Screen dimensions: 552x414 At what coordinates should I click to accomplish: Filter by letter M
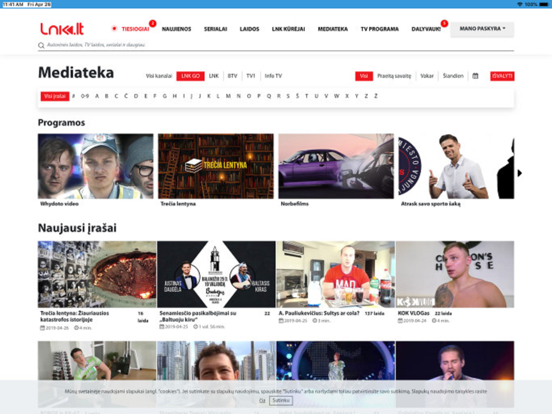(228, 96)
